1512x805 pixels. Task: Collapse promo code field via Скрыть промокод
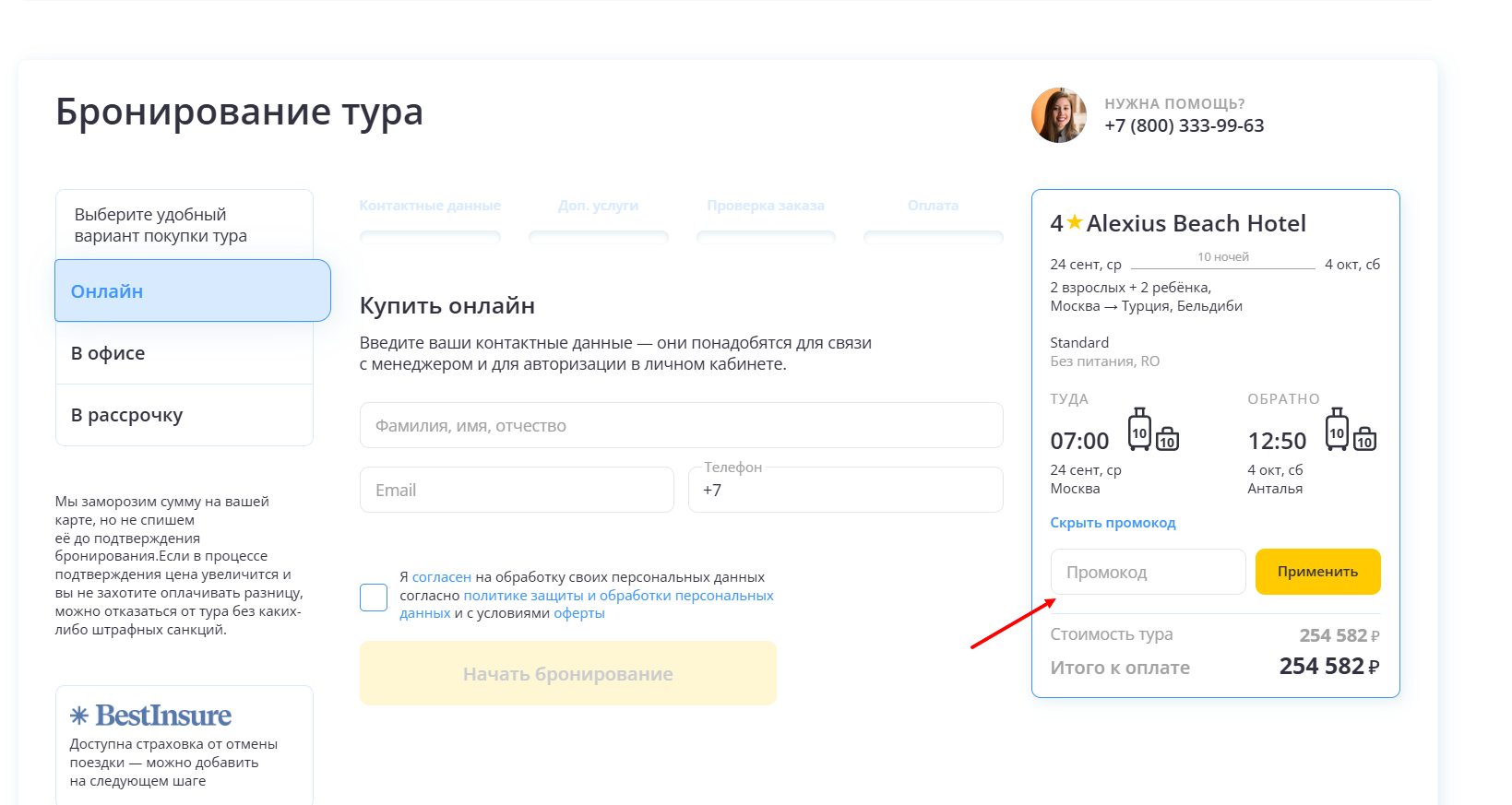[1113, 523]
